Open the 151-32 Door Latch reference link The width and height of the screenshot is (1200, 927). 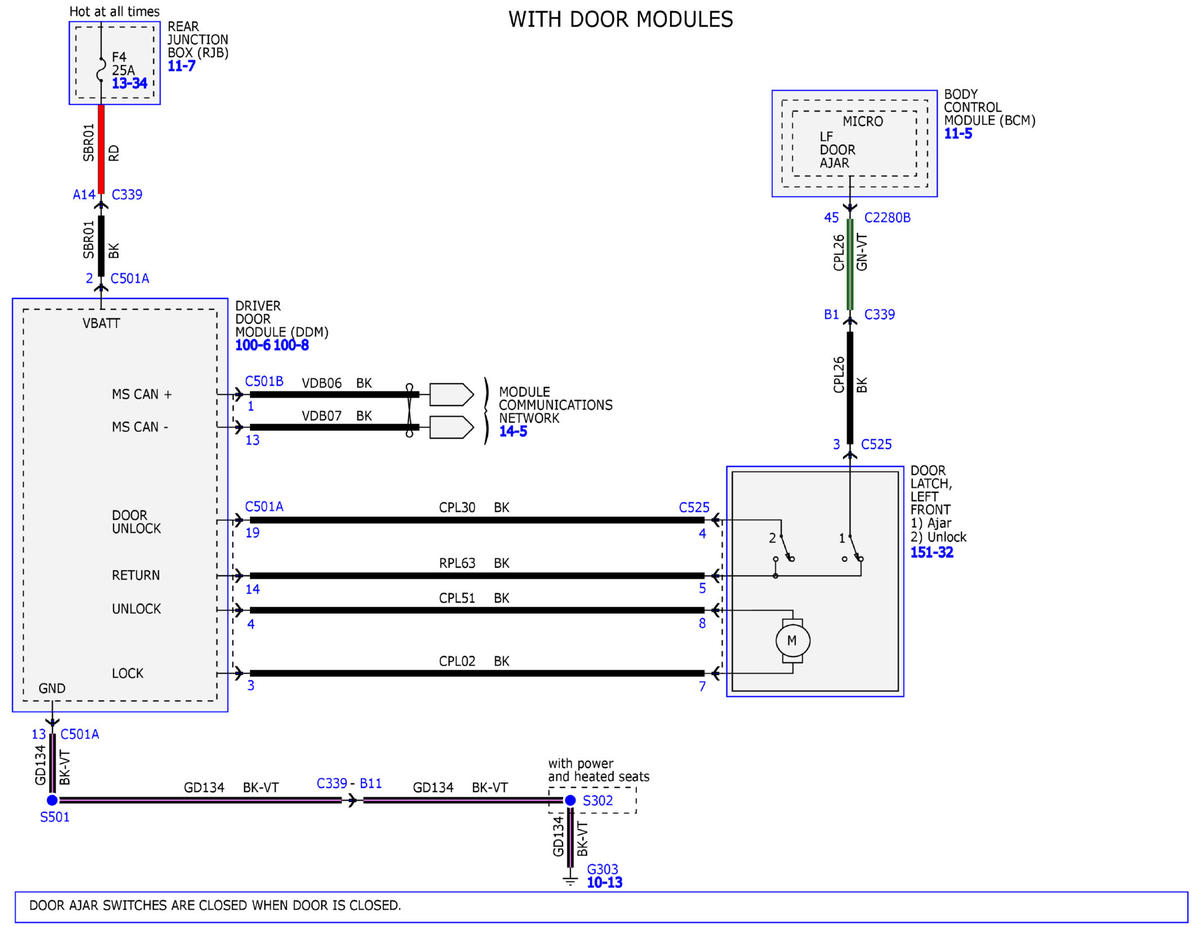932,551
